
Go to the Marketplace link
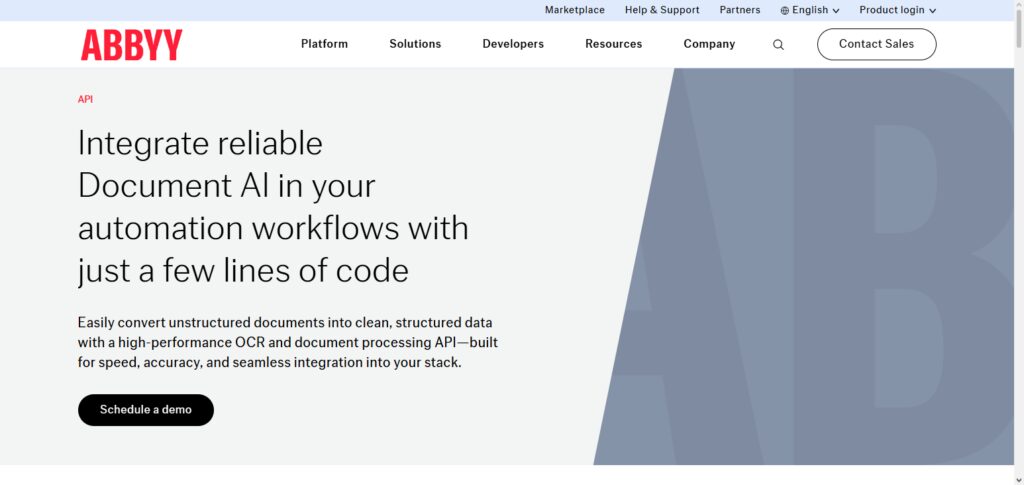point(575,10)
